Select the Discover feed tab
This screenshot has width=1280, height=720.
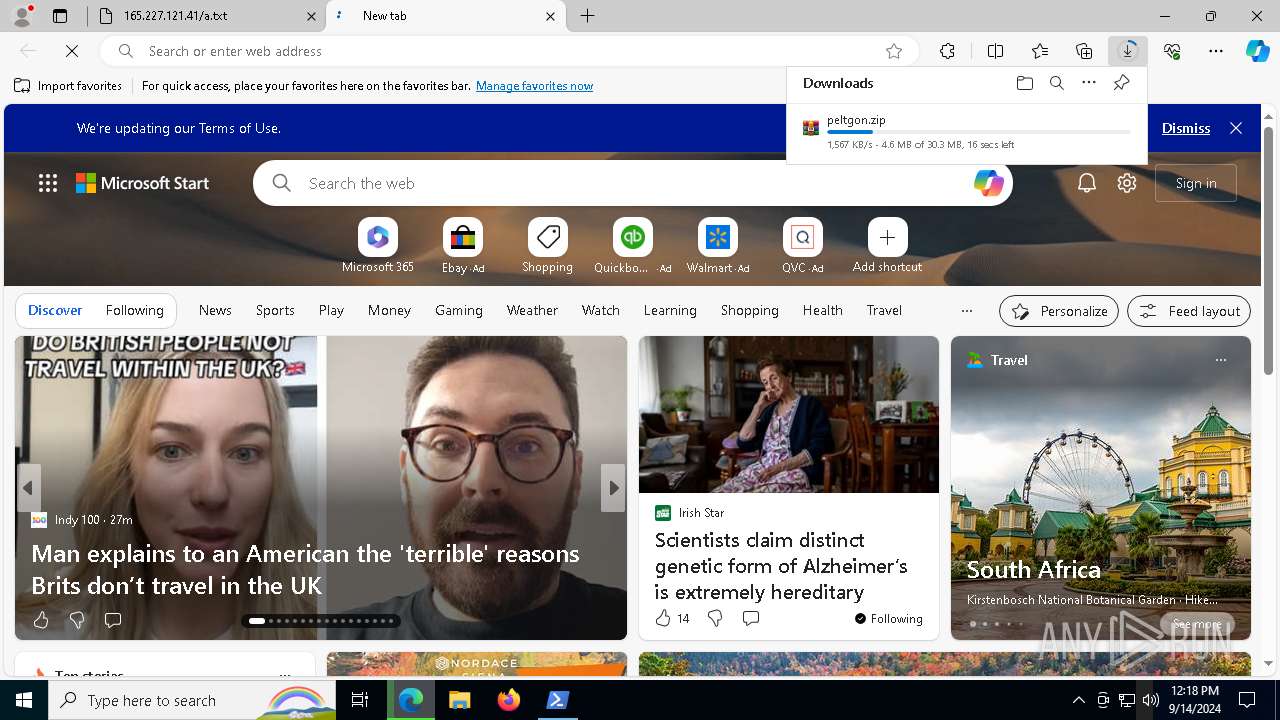55,310
